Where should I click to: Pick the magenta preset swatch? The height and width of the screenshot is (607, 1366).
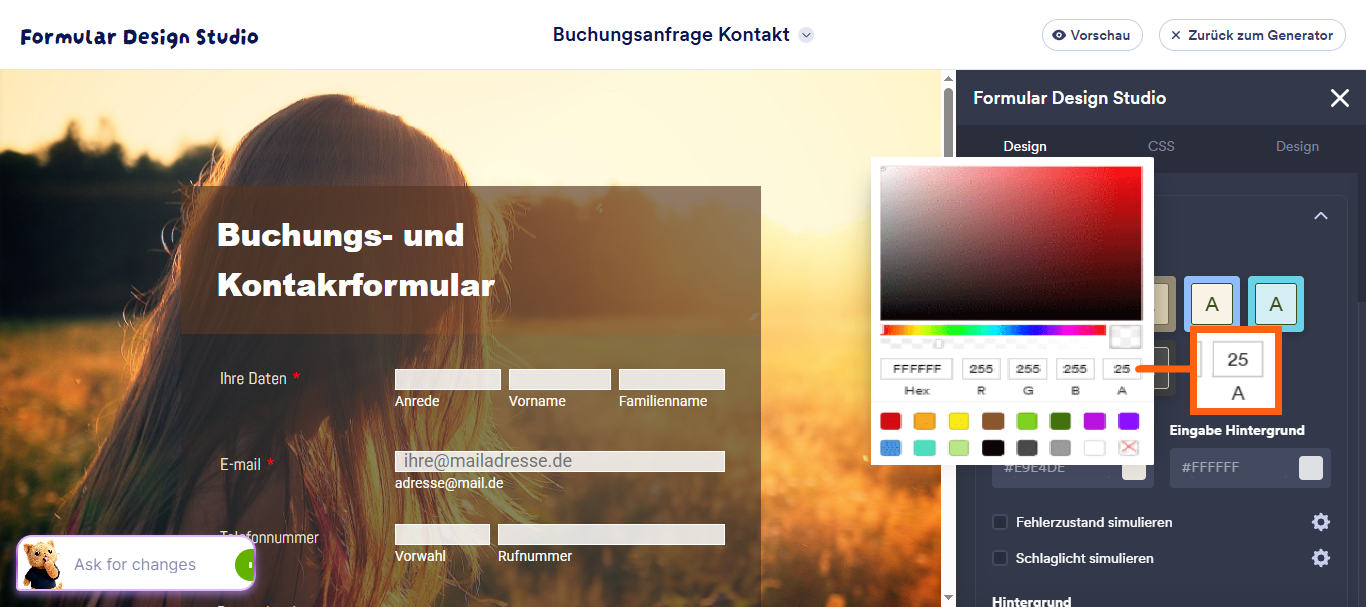[1095, 421]
